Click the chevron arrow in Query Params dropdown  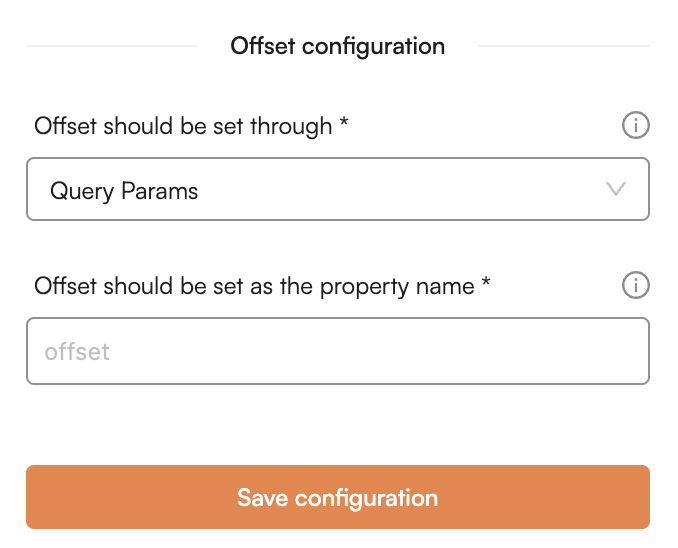(616, 189)
